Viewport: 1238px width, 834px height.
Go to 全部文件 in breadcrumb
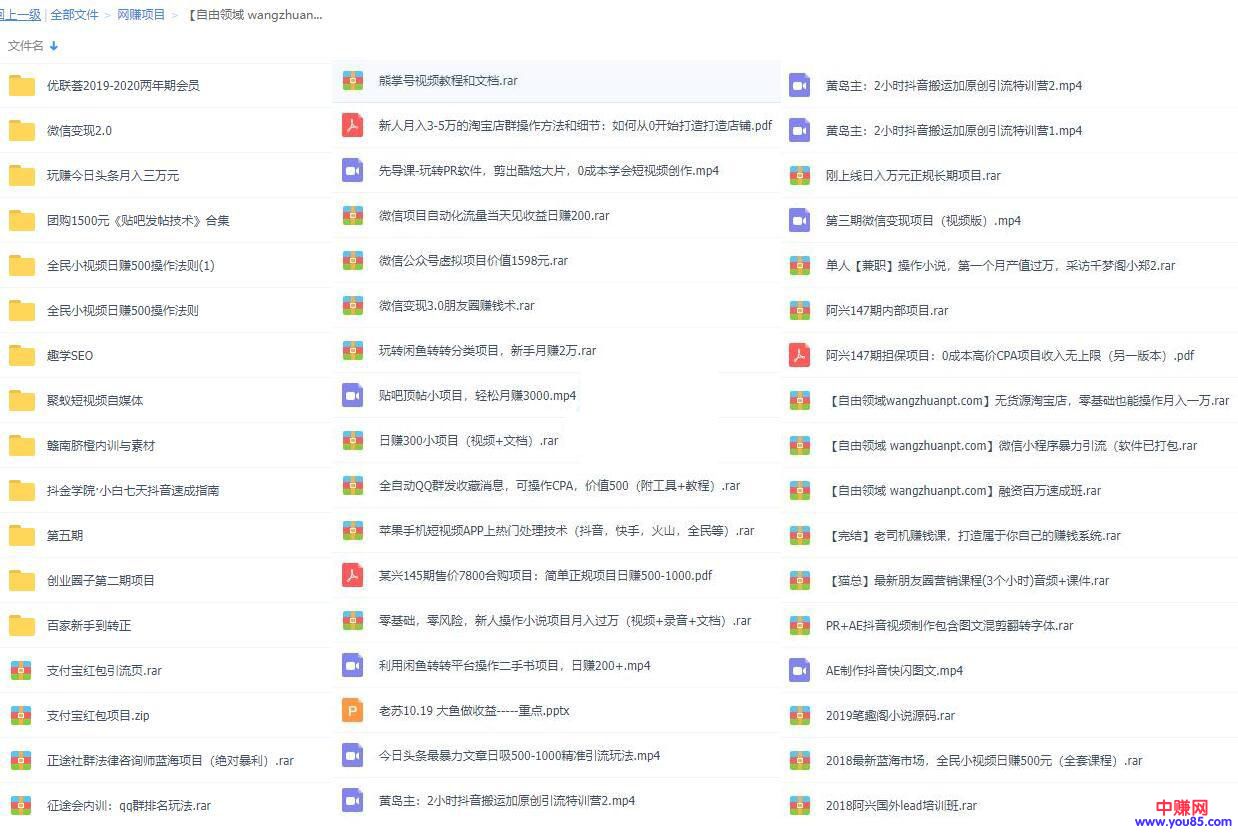click(75, 15)
